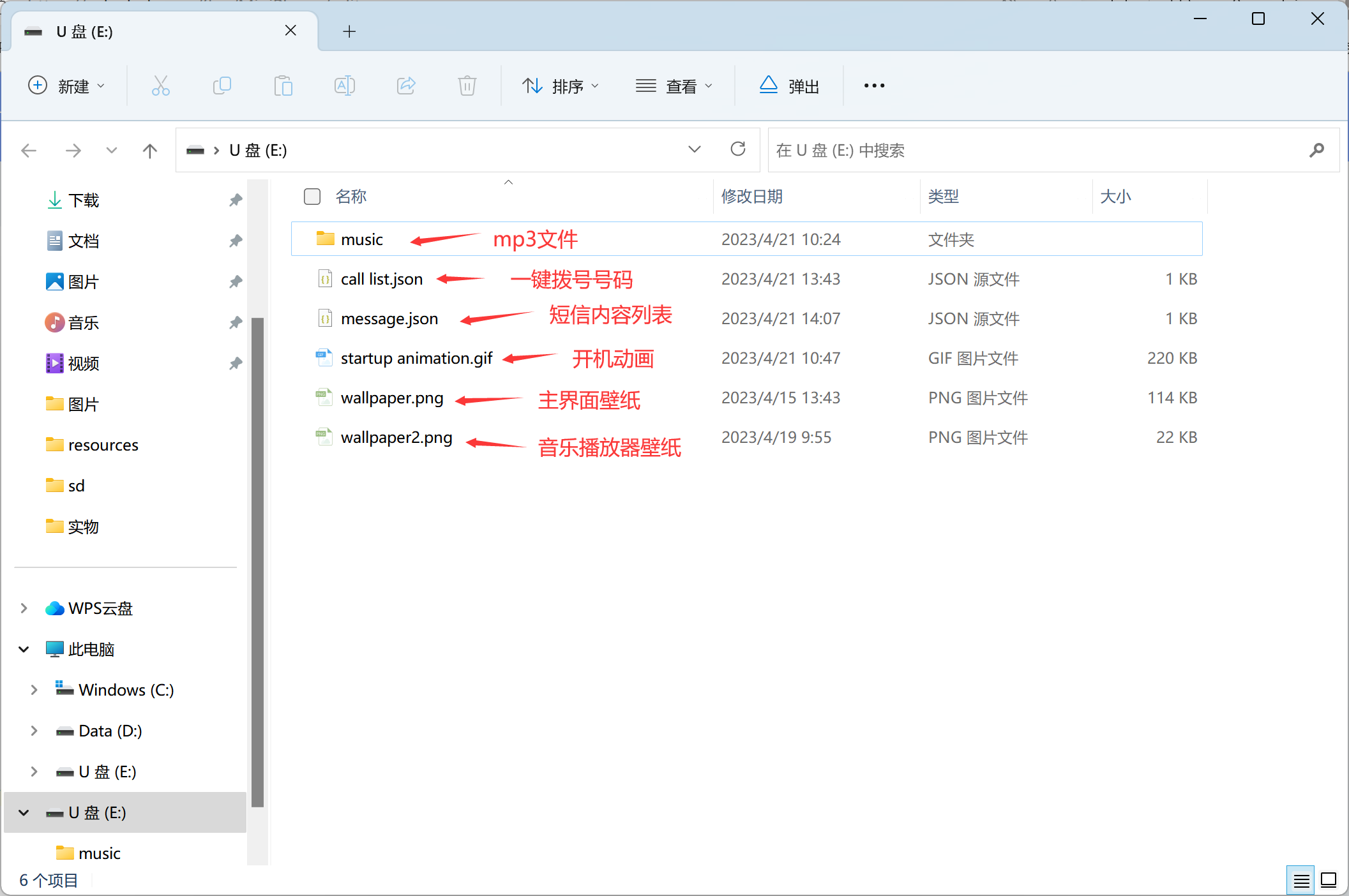
Task: Add a new tab with plus
Action: 349,31
